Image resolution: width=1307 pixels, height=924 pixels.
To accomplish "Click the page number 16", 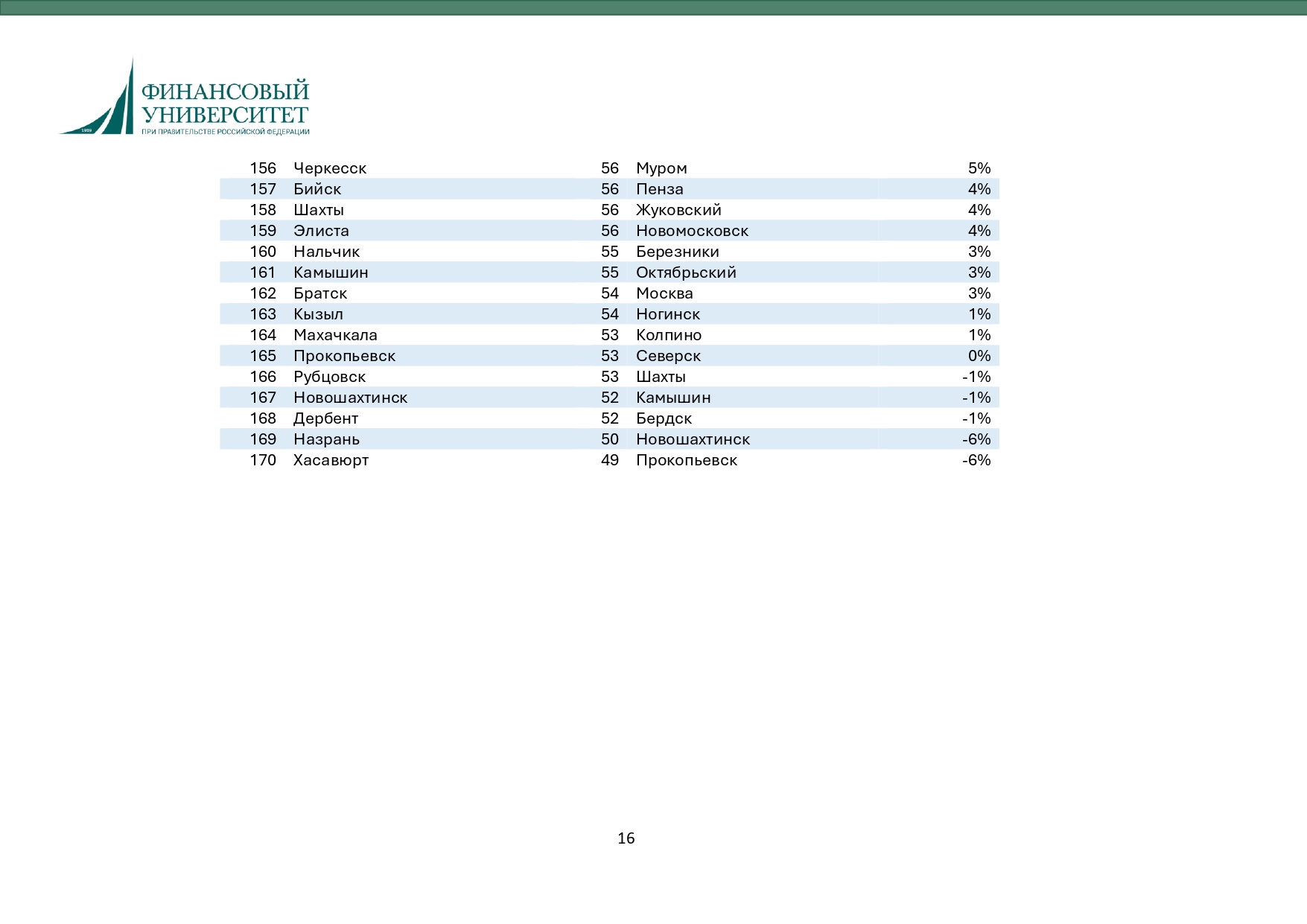I will [626, 838].
